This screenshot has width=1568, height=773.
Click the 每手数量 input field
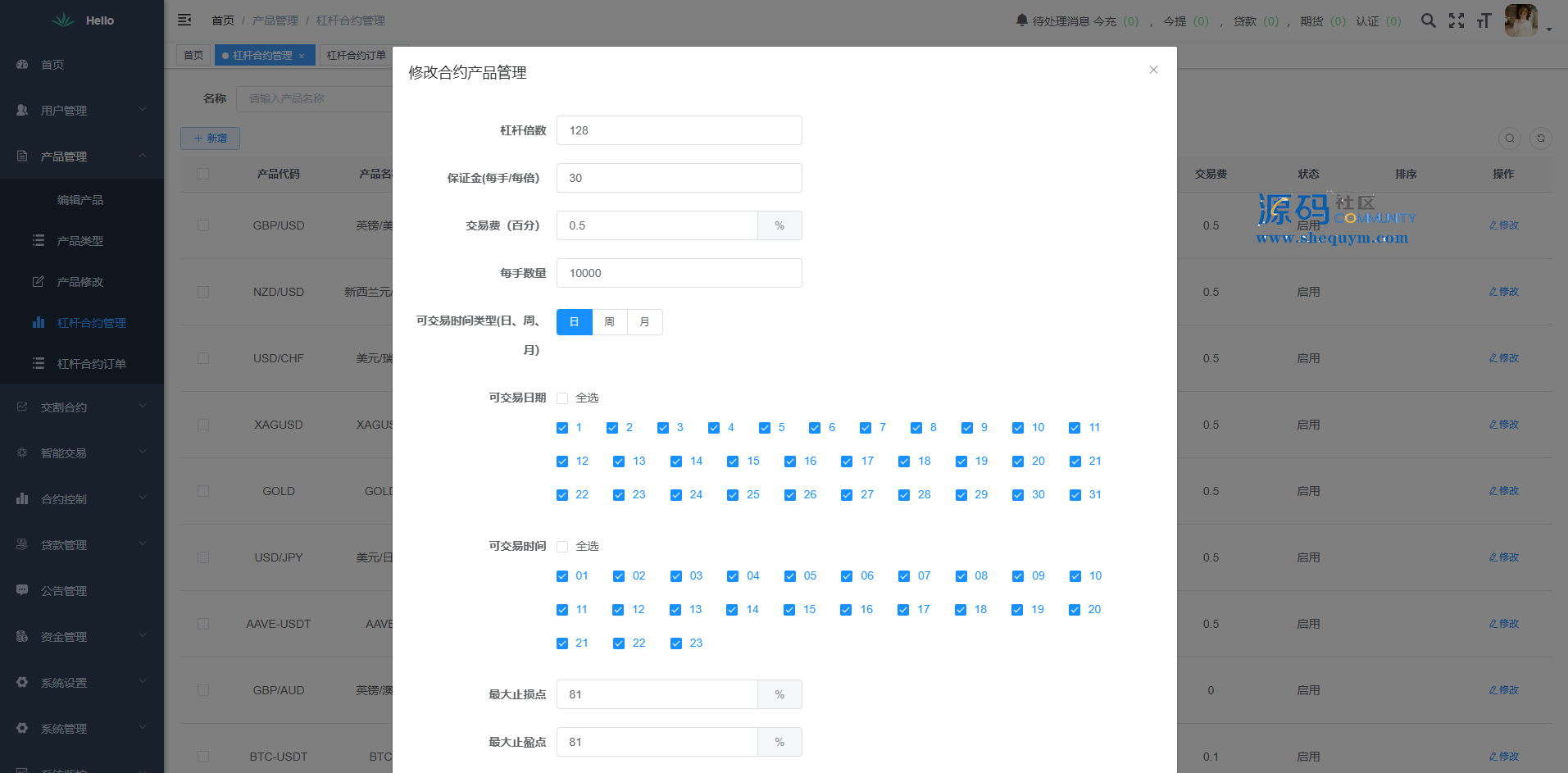679,273
